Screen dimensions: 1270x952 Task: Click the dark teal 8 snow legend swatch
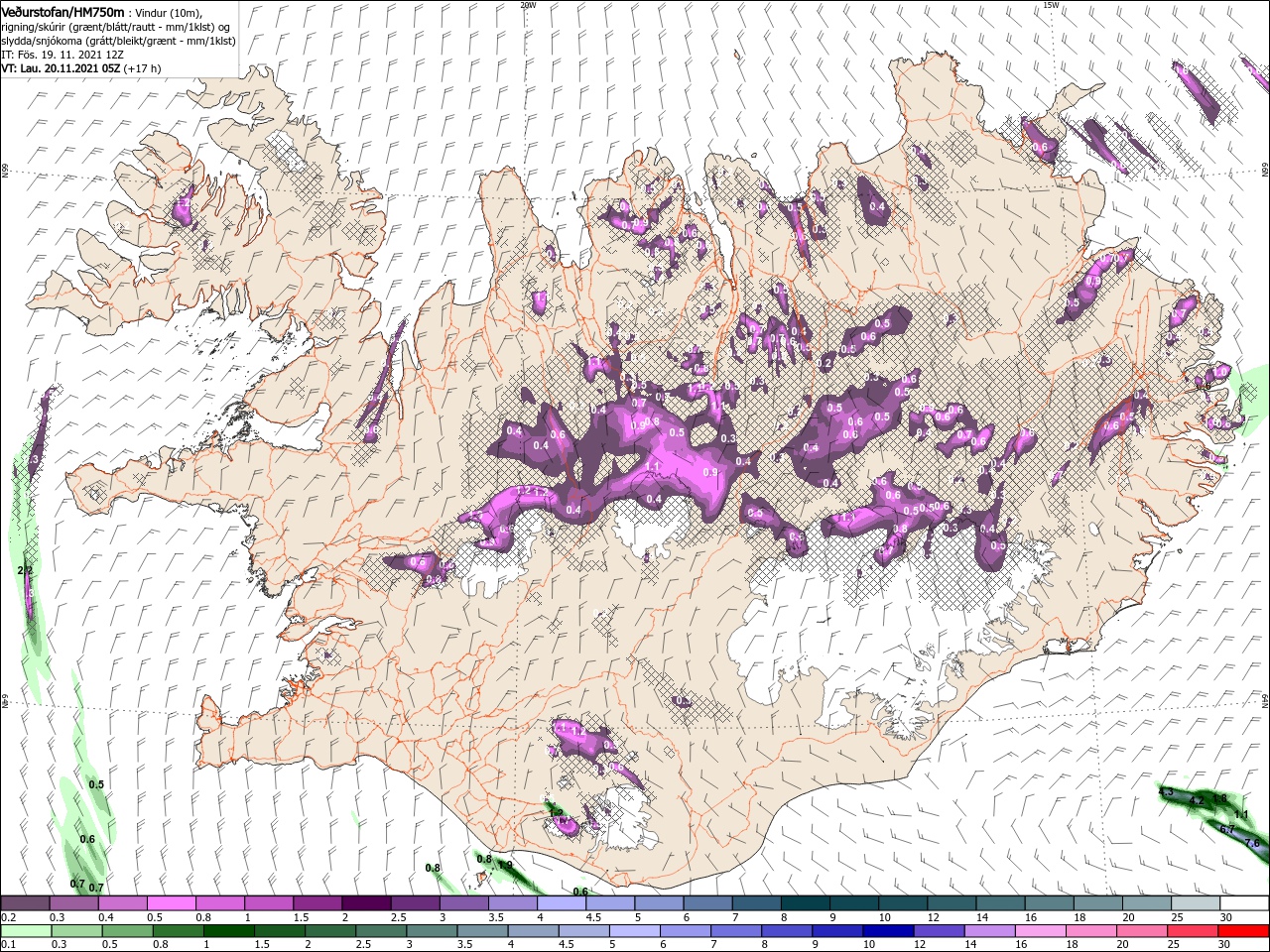tap(805, 903)
